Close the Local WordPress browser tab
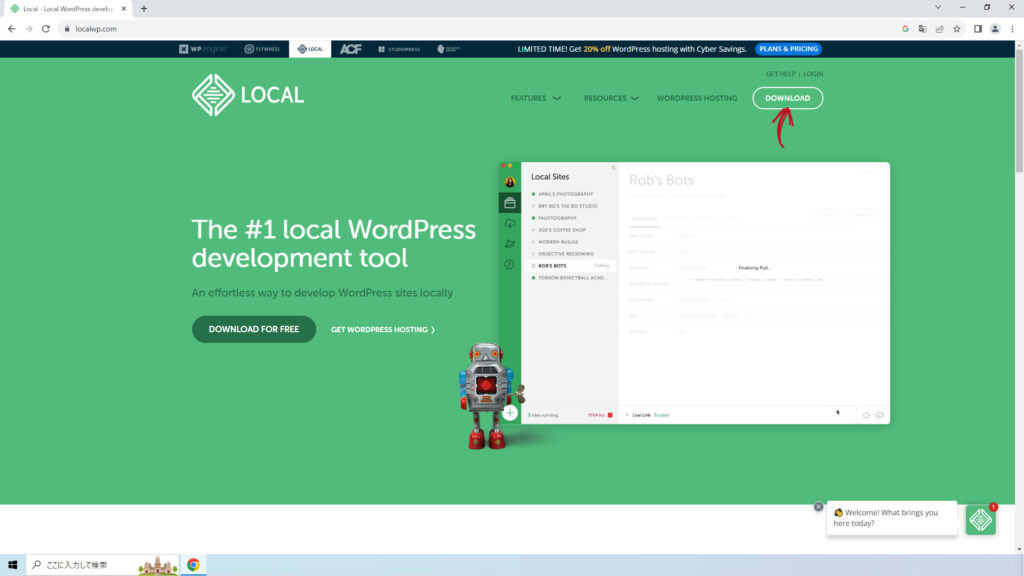 tap(123, 8)
